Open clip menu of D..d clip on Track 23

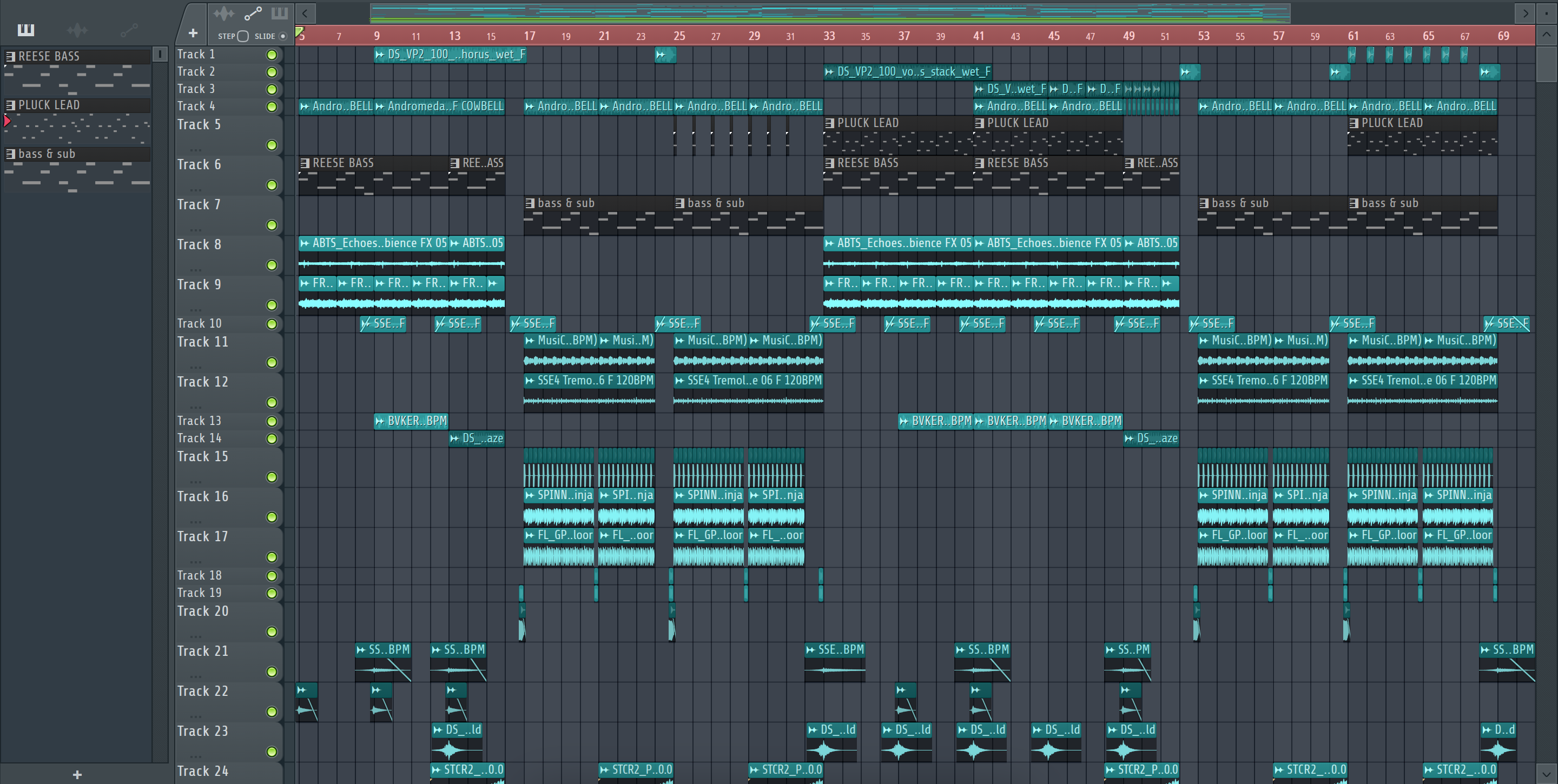click(x=1487, y=730)
